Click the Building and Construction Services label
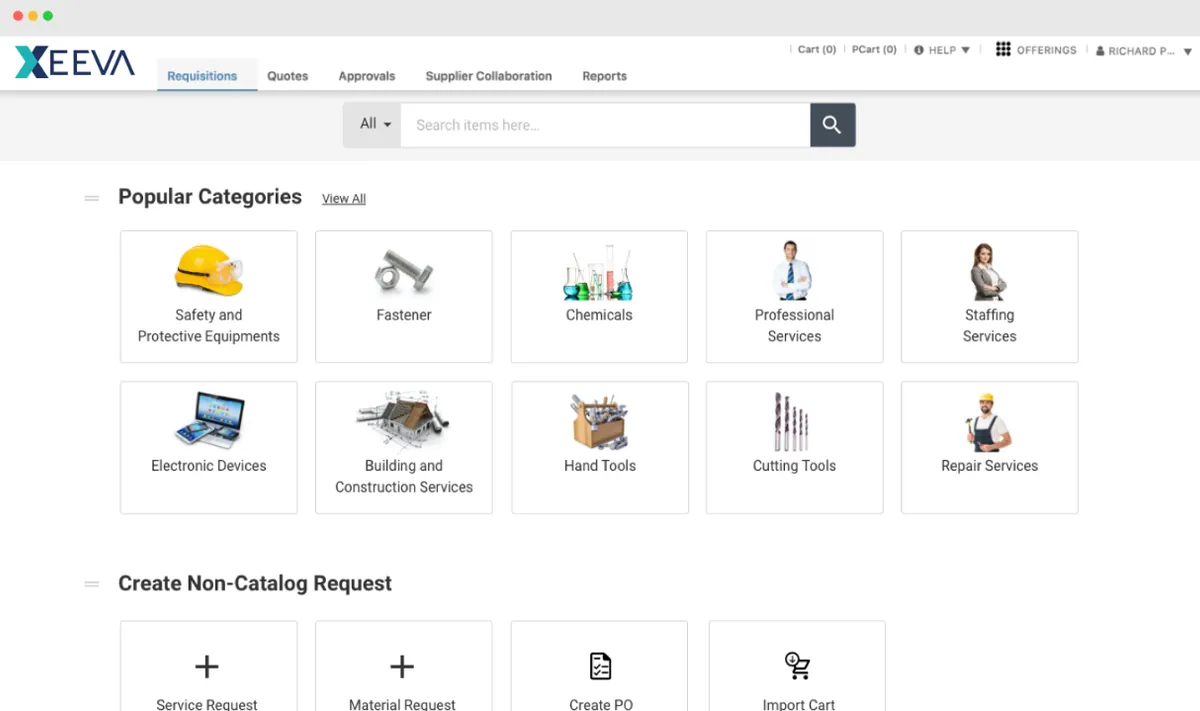Viewport: 1200px width, 711px height. [x=404, y=477]
